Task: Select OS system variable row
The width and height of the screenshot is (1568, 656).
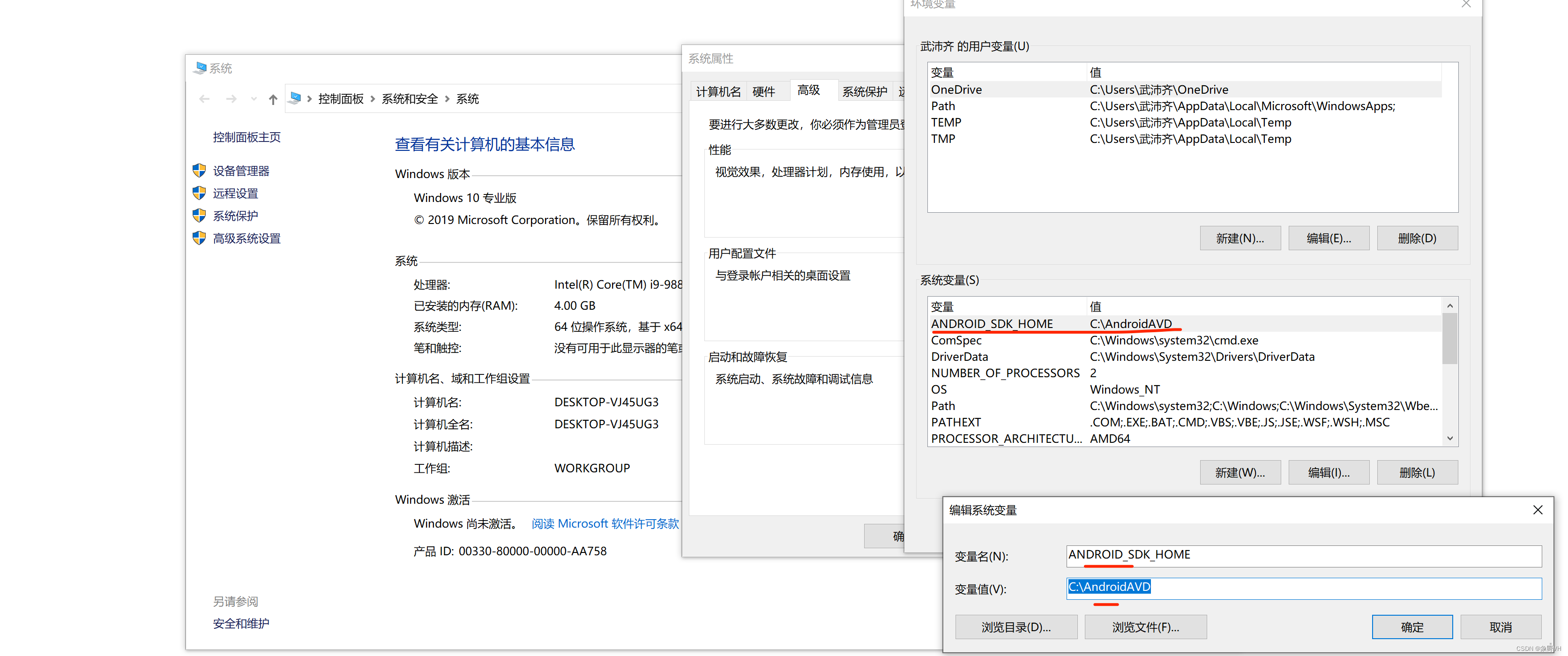Action: coord(1185,389)
